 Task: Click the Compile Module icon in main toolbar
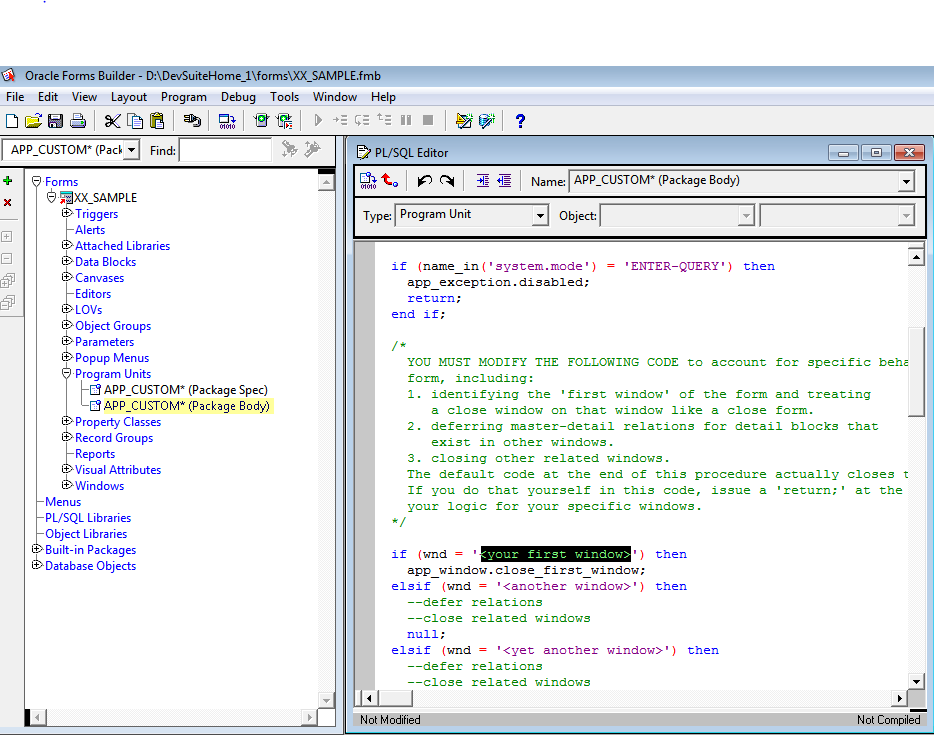[227, 121]
